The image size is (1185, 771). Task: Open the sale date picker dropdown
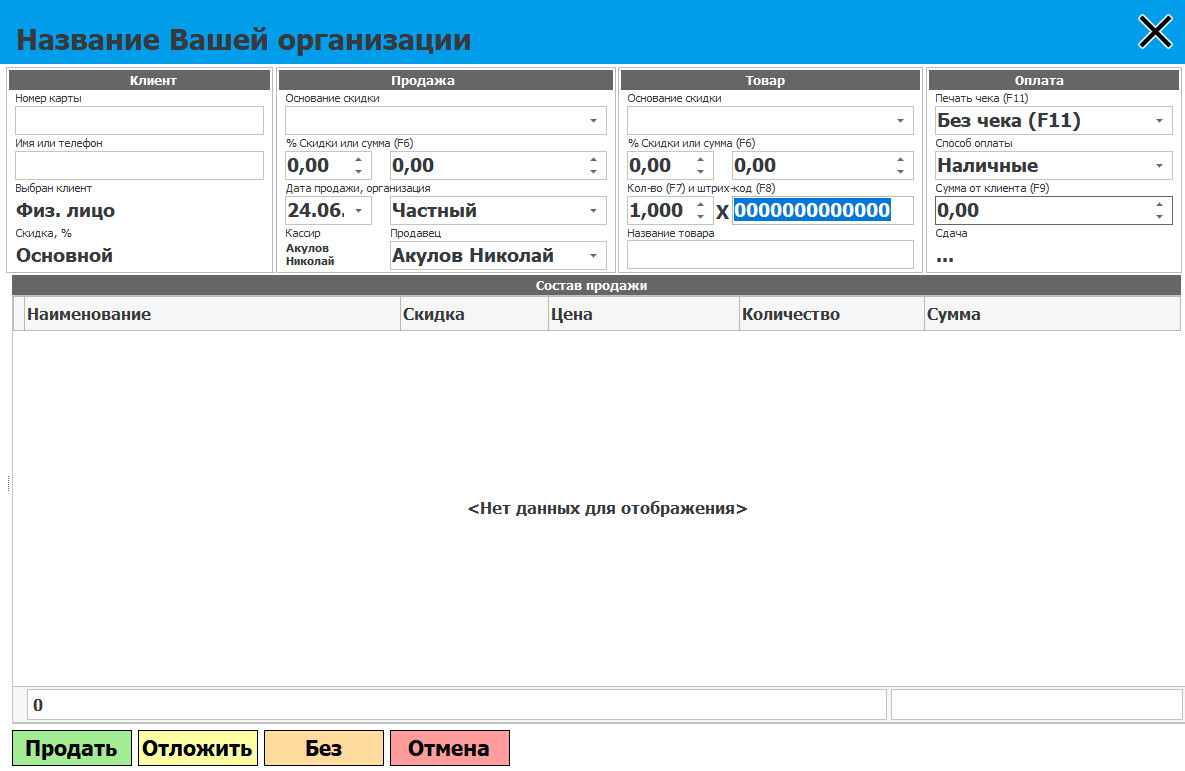coord(358,211)
